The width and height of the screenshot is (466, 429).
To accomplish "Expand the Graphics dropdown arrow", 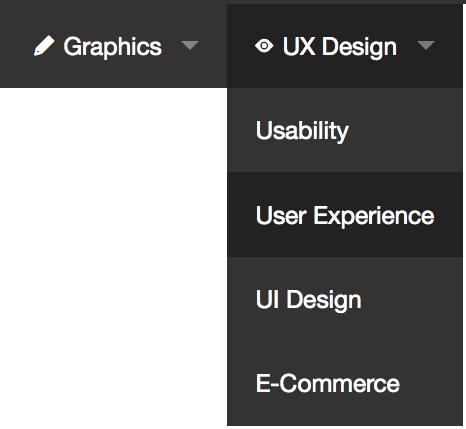I will (x=190, y=45).
